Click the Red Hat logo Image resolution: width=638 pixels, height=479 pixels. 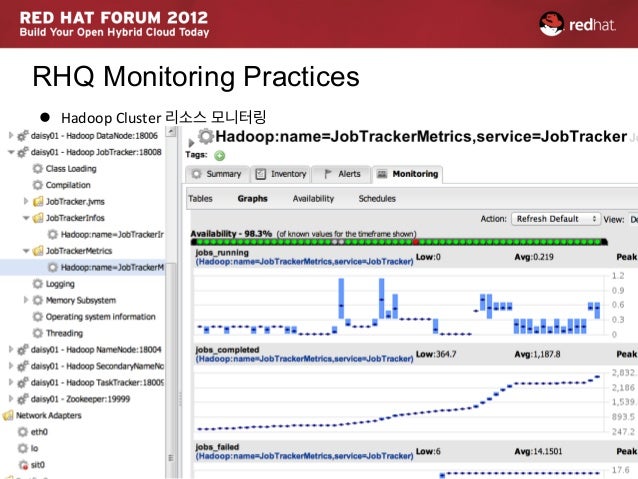coord(577,24)
